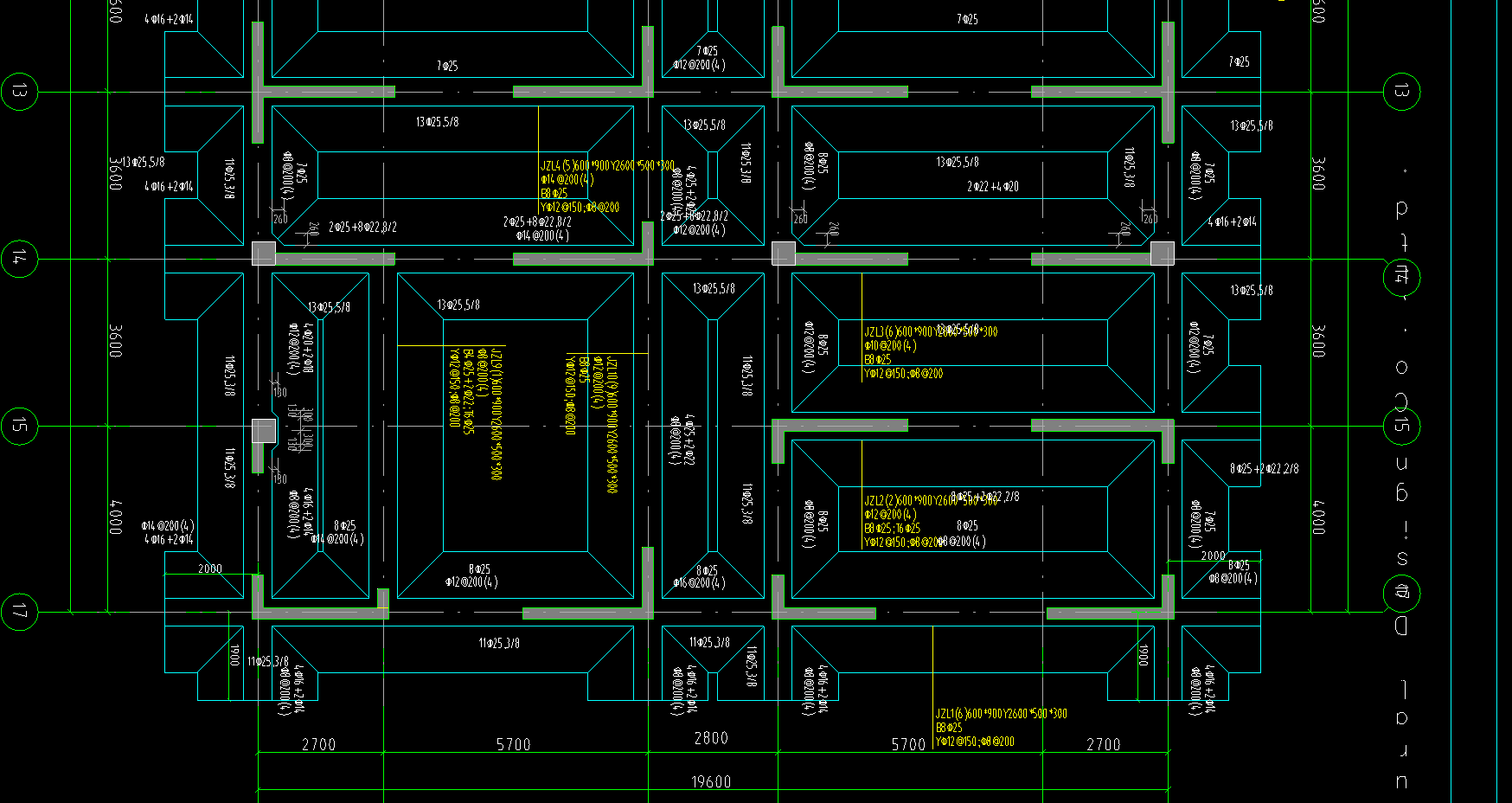This screenshot has height=803, width=1512.
Task: Select the 13Φ25,5/8 text beside 2Φ22+4Φ20
Action: click(958, 162)
